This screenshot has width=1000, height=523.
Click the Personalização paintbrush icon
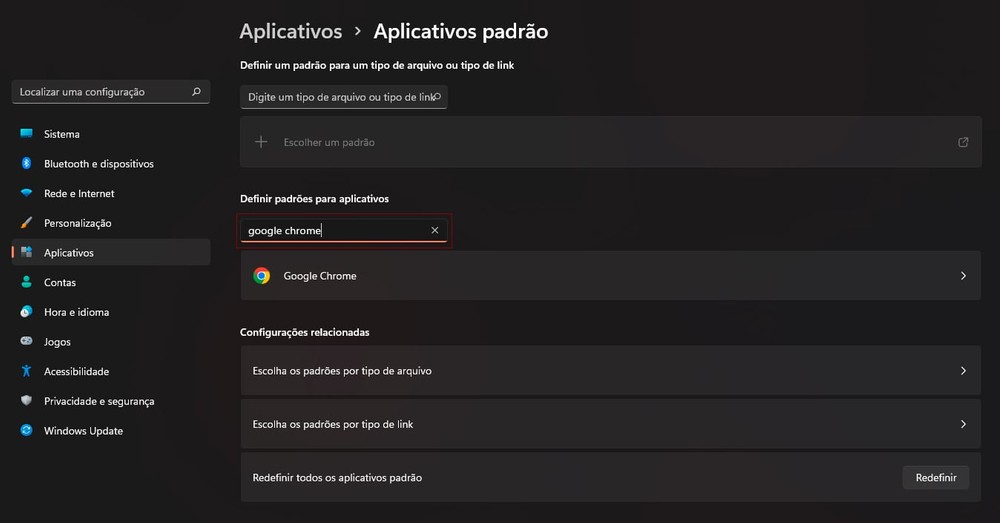pyautogui.click(x=26, y=223)
